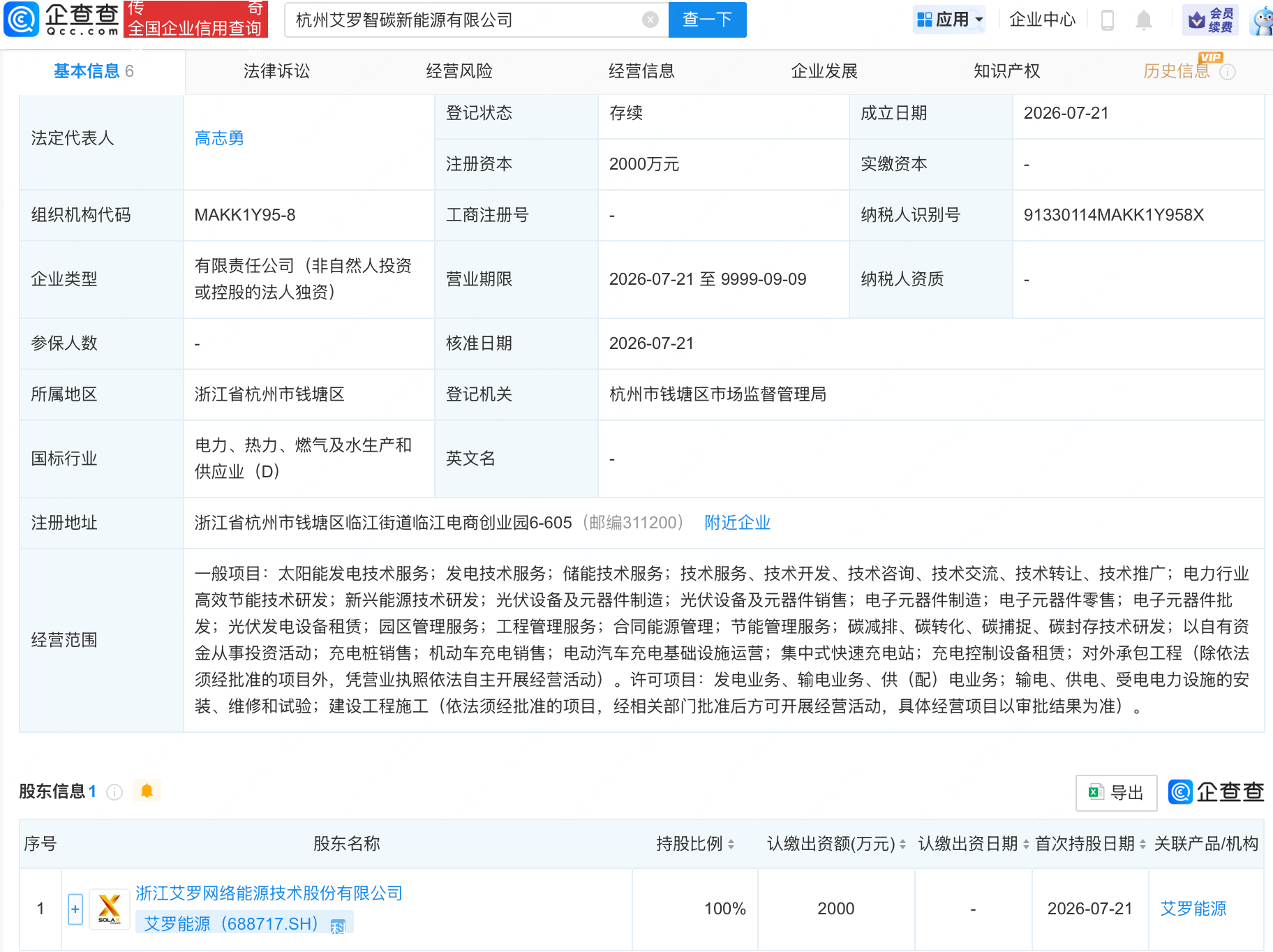1273x952 pixels.
Task: Expand shareholder row with plus button
Action: 75,909
